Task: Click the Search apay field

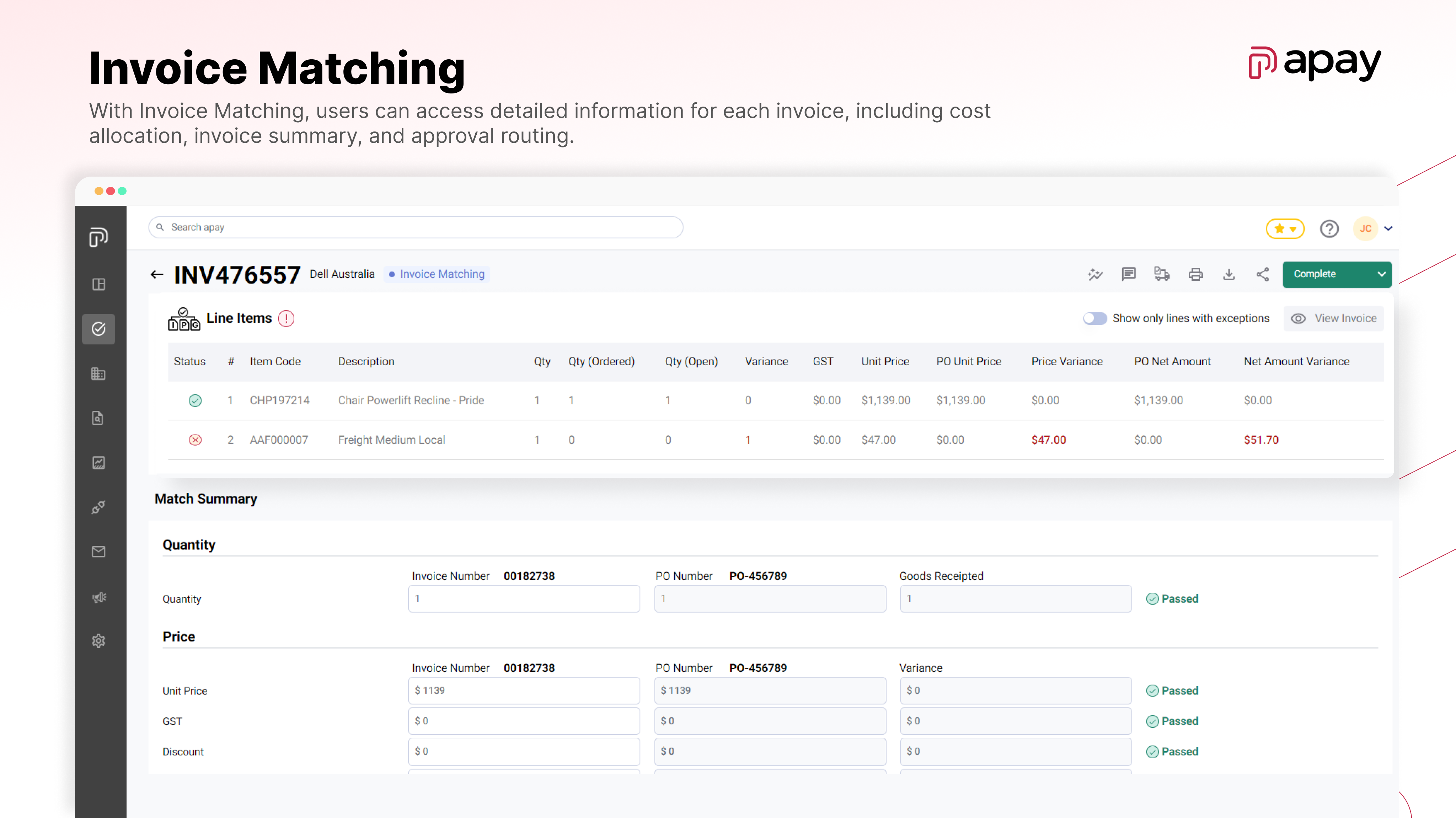Action: click(416, 227)
